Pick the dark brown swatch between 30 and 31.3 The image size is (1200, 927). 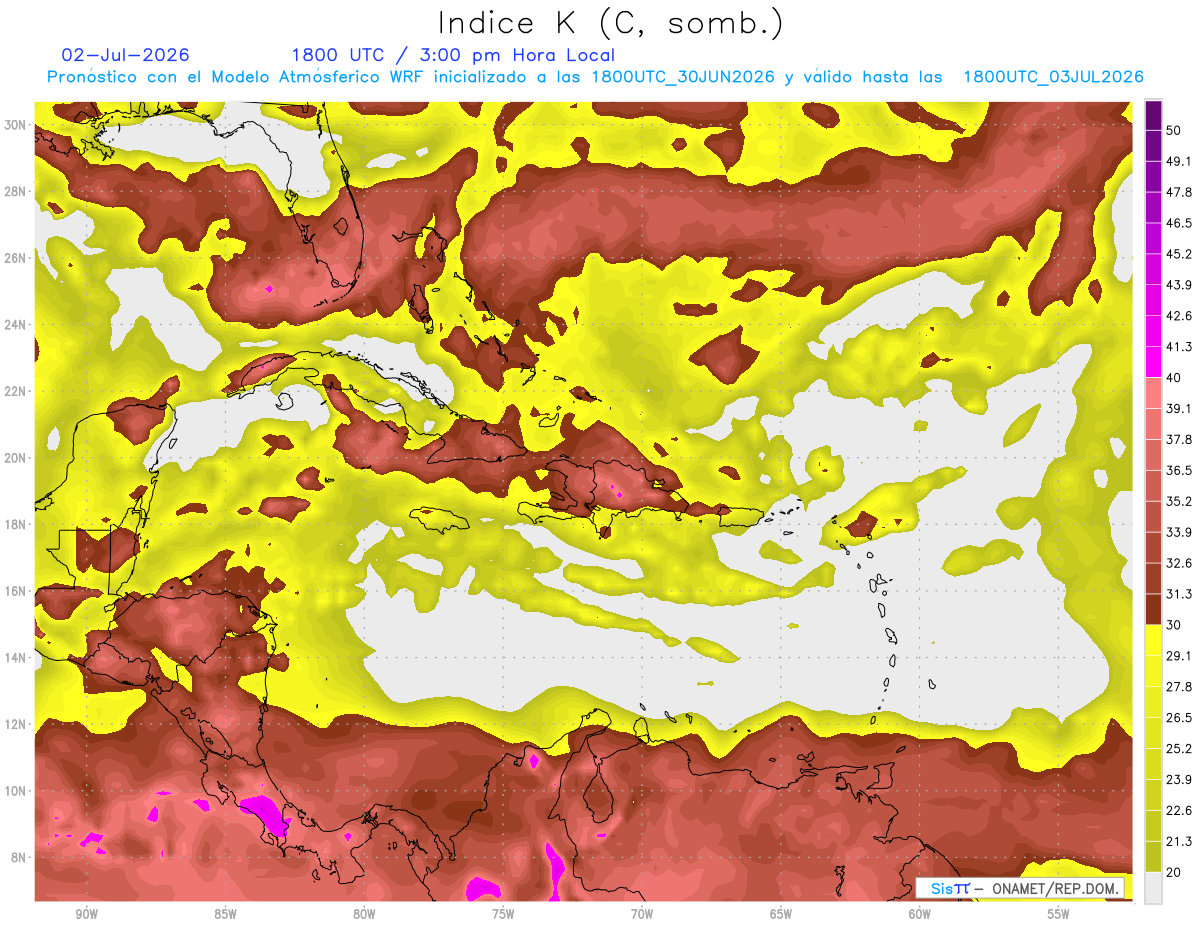[1153, 610]
